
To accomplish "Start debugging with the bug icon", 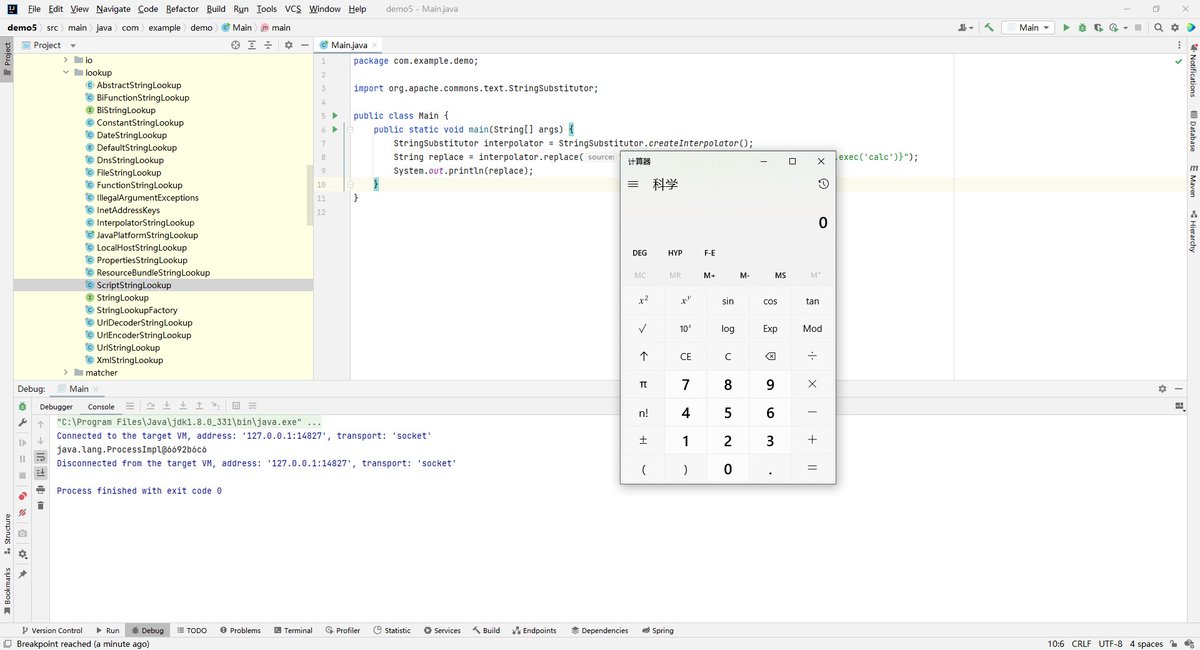I will pyautogui.click(x=1081, y=28).
